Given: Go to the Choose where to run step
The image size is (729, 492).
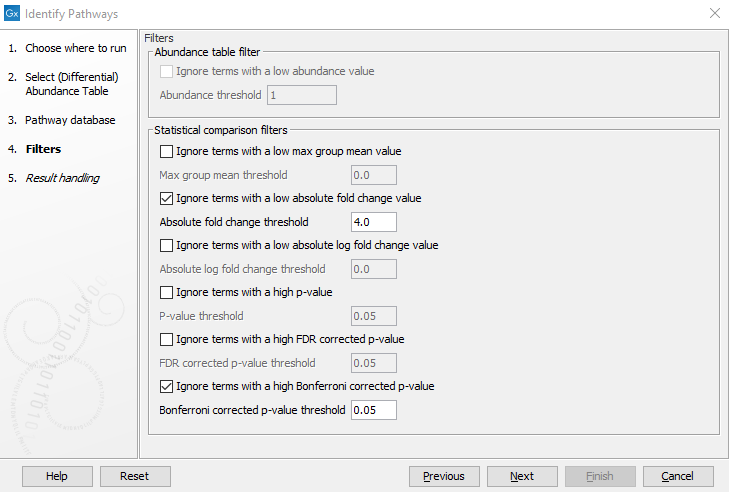Looking at the screenshot, I should click(x=75, y=48).
